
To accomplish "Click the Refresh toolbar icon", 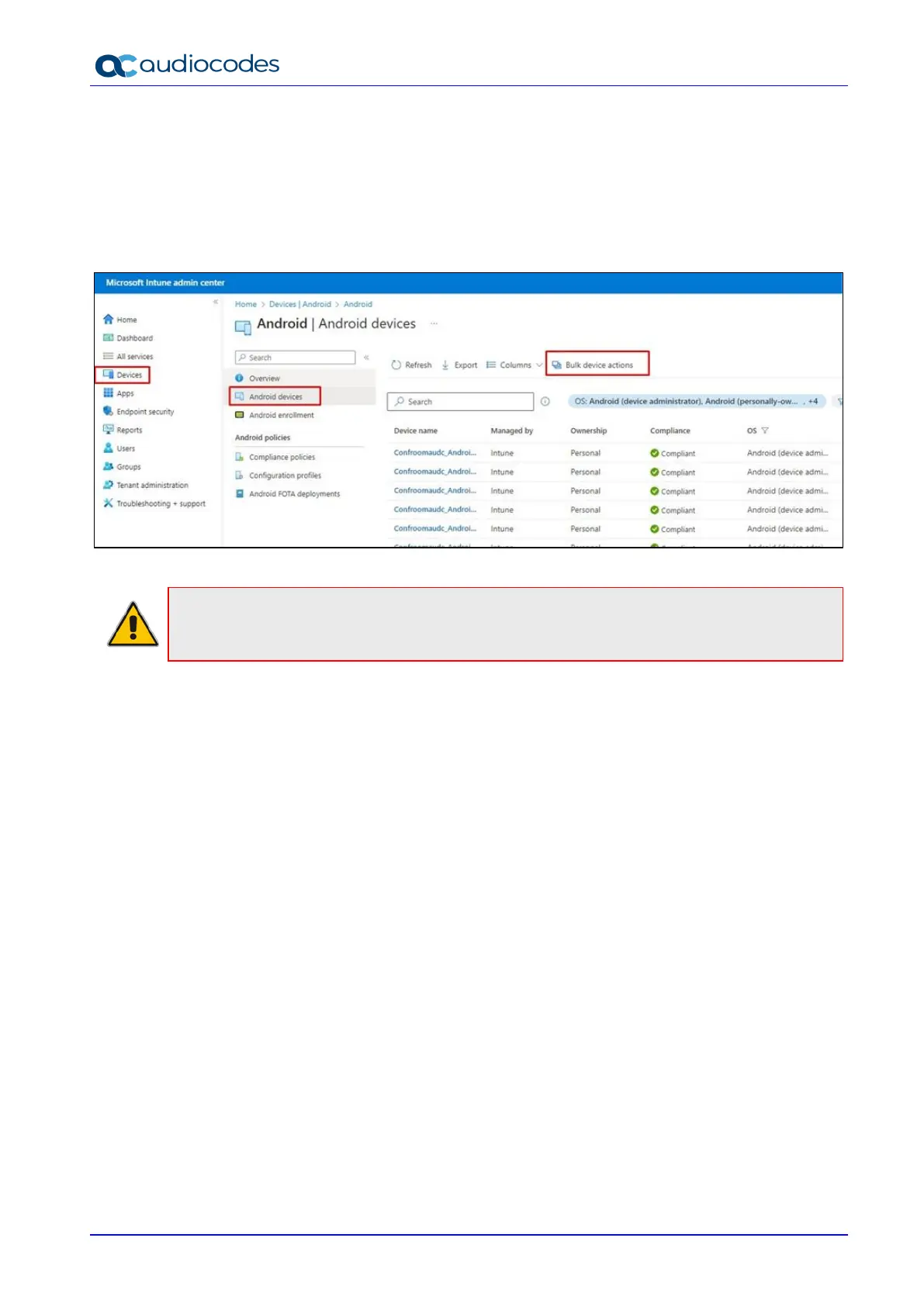I will click(396, 365).
